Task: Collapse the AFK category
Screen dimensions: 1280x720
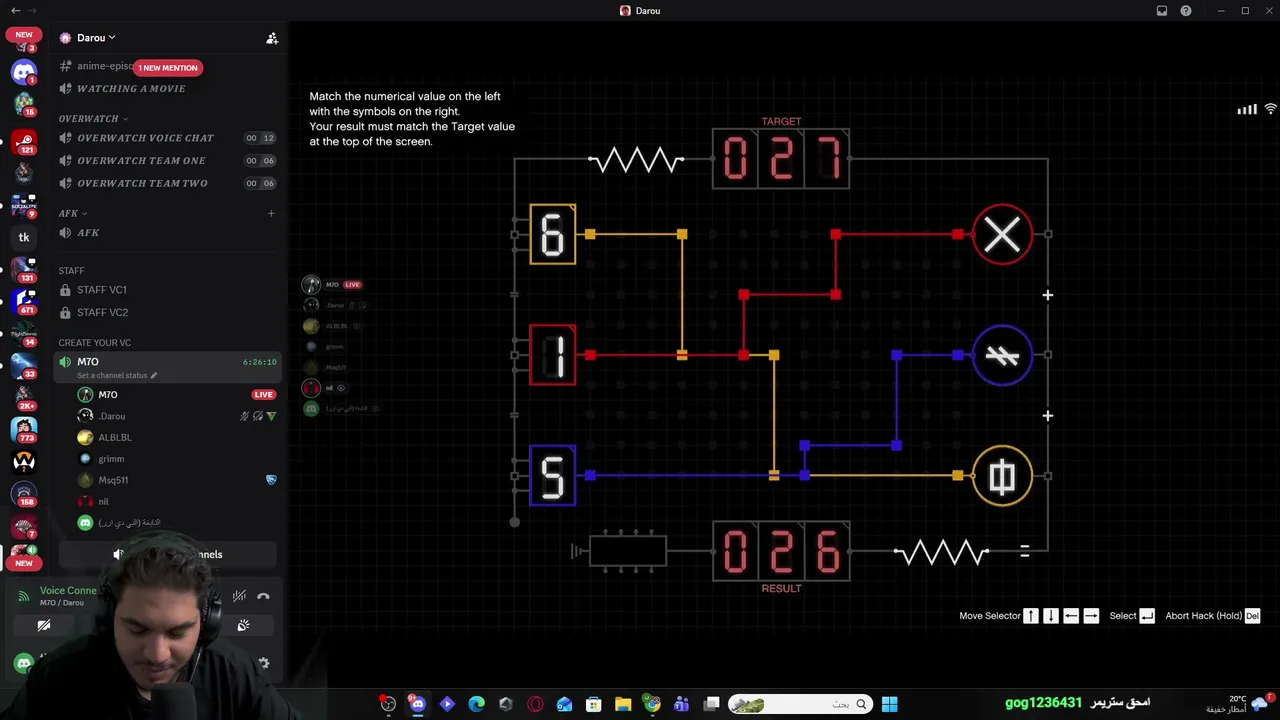Action: pyautogui.click(x=73, y=213)
